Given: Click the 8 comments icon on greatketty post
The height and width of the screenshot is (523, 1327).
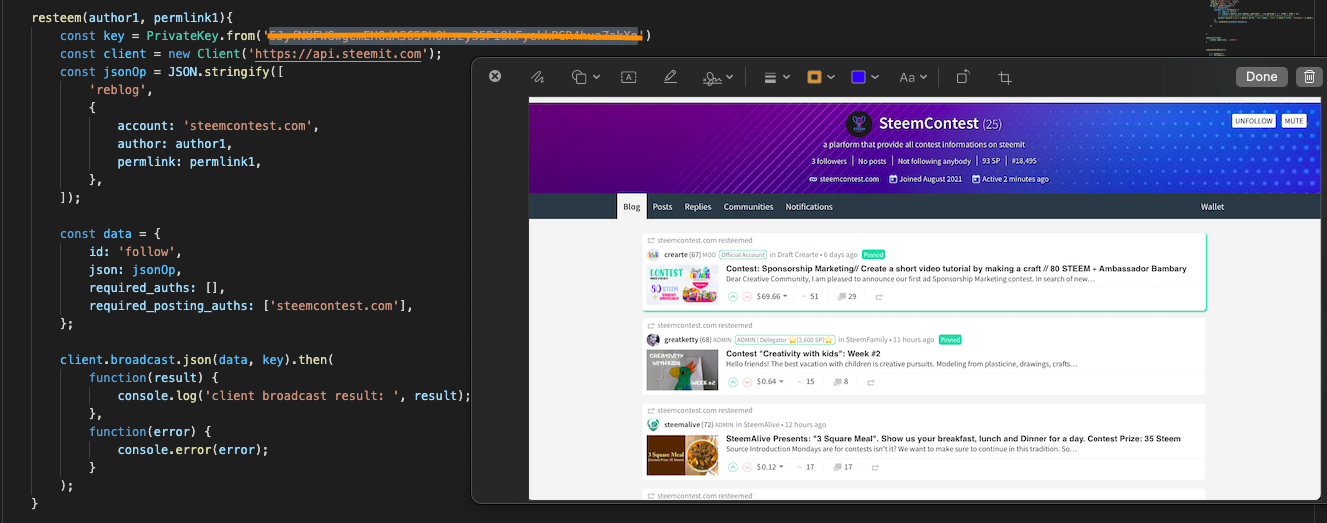Looking at the screenshot, I should [840, 382].
